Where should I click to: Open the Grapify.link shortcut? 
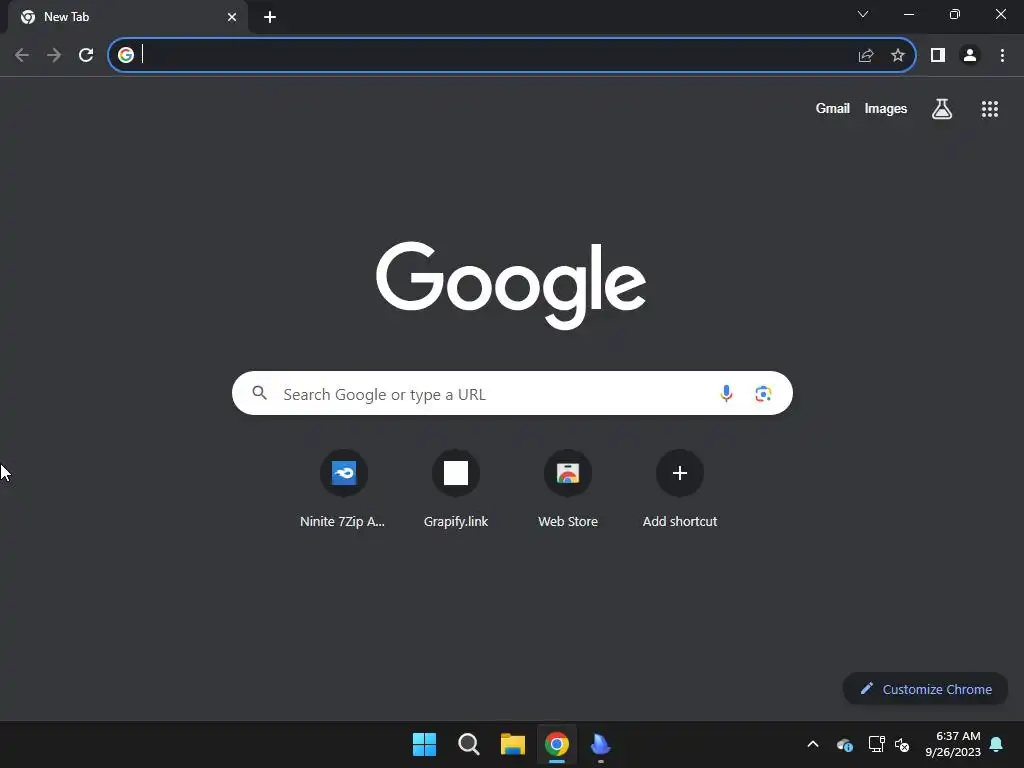456,488
